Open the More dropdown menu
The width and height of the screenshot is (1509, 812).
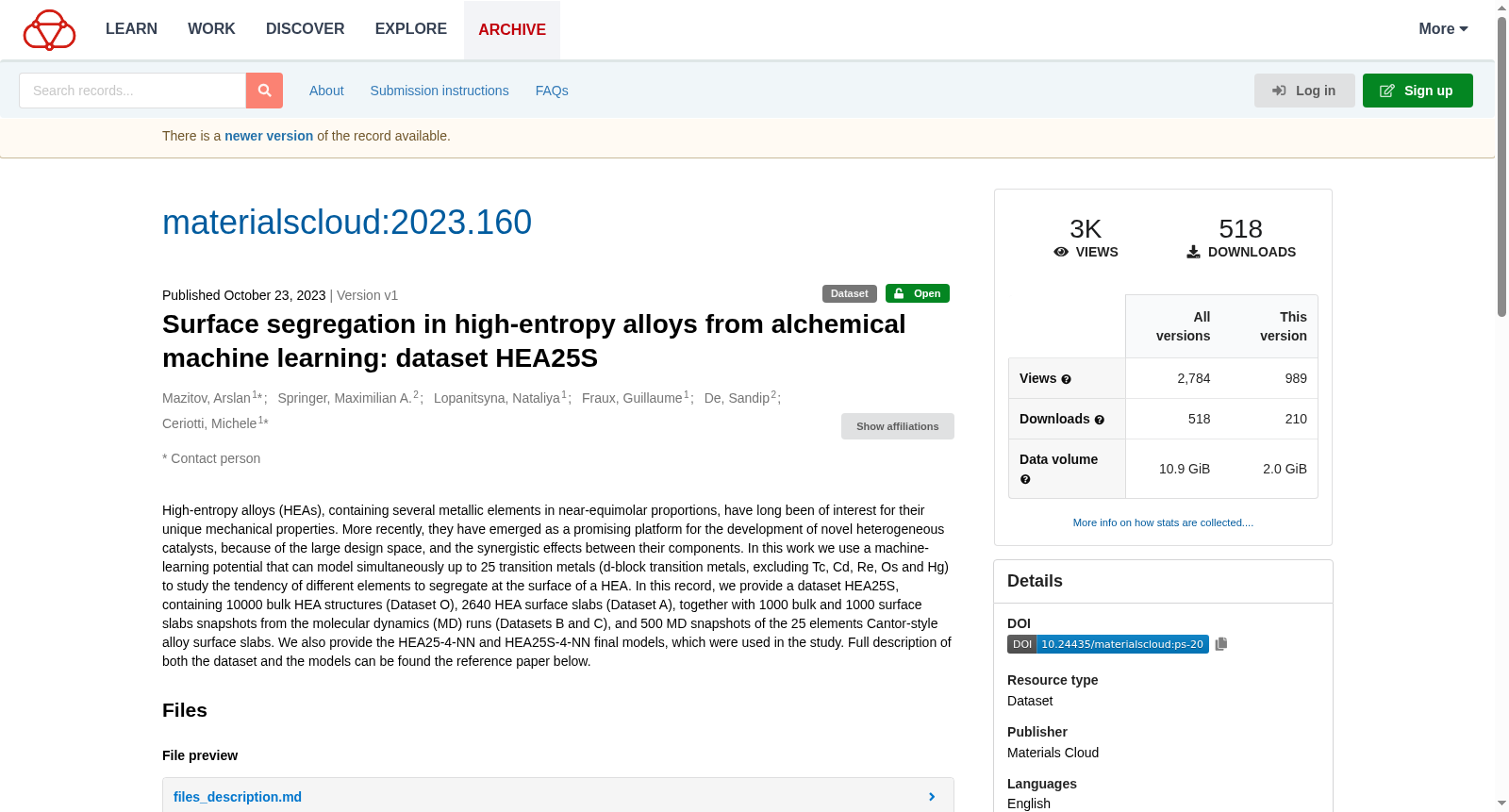tap(1443, 29)
